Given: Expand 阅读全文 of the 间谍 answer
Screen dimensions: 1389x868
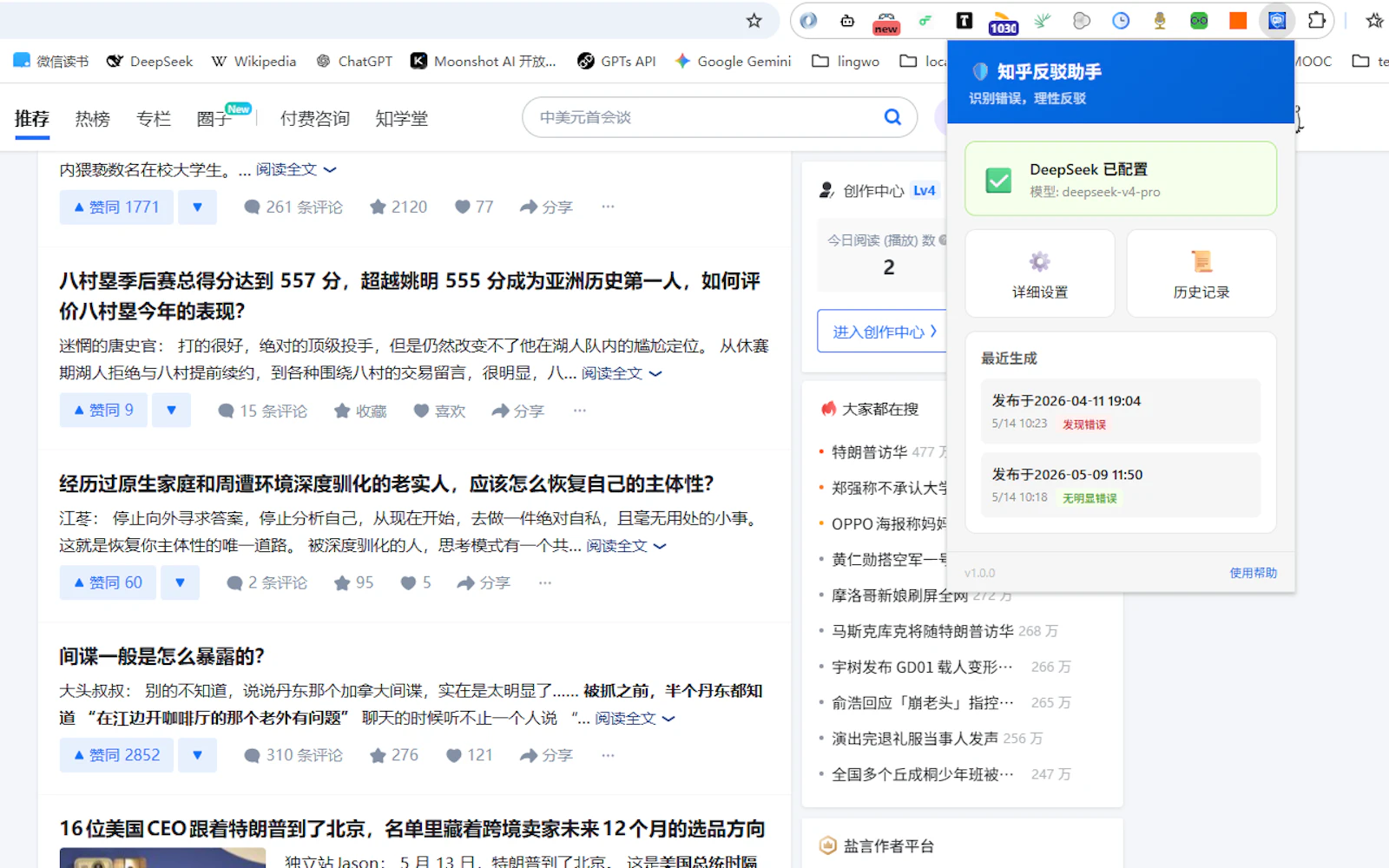Looking at the screenshot, I should [635, 719].
